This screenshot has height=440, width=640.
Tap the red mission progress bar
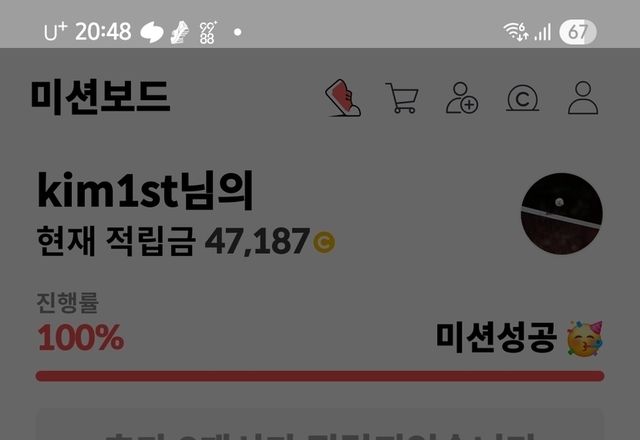320,376
